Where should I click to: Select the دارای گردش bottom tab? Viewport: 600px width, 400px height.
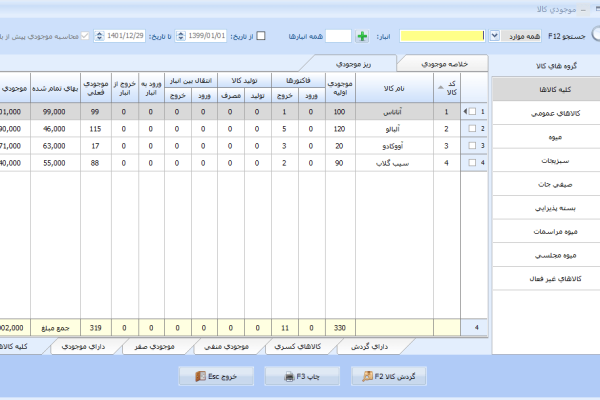click(369, 347)
